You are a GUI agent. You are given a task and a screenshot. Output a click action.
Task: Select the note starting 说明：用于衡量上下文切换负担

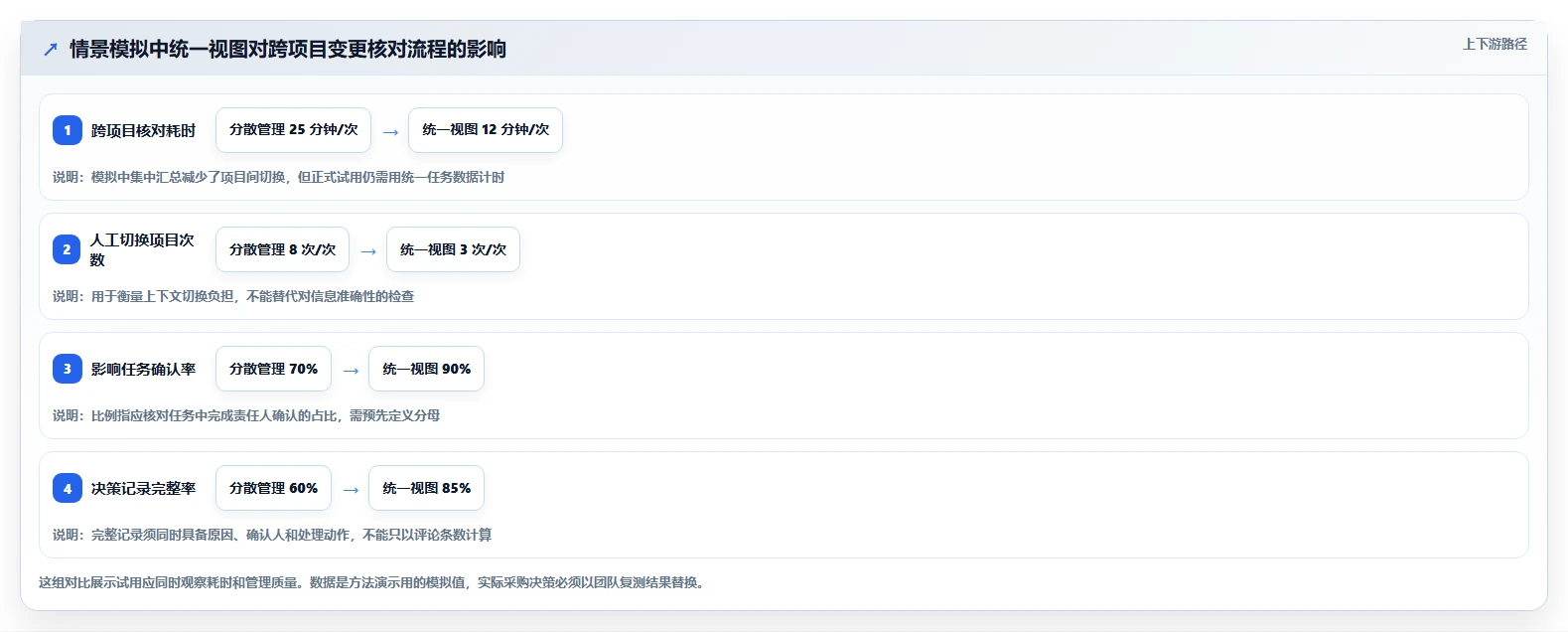[x=233, y=296]
